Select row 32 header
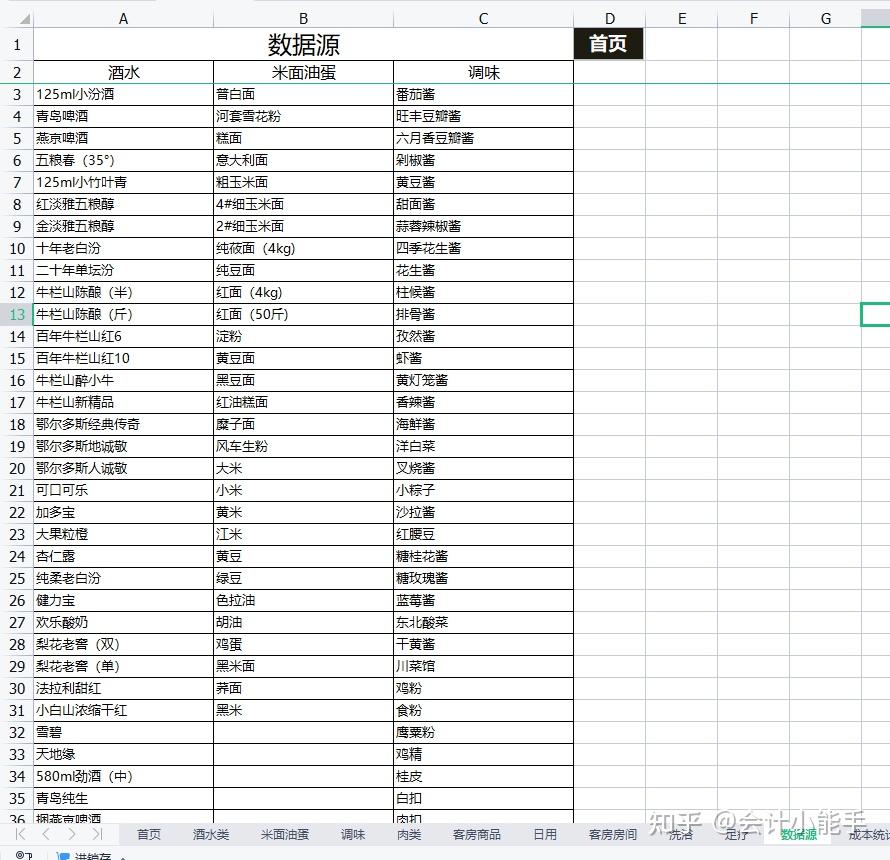The height and width of the screenshot is (860, 890). click(16, 733)
